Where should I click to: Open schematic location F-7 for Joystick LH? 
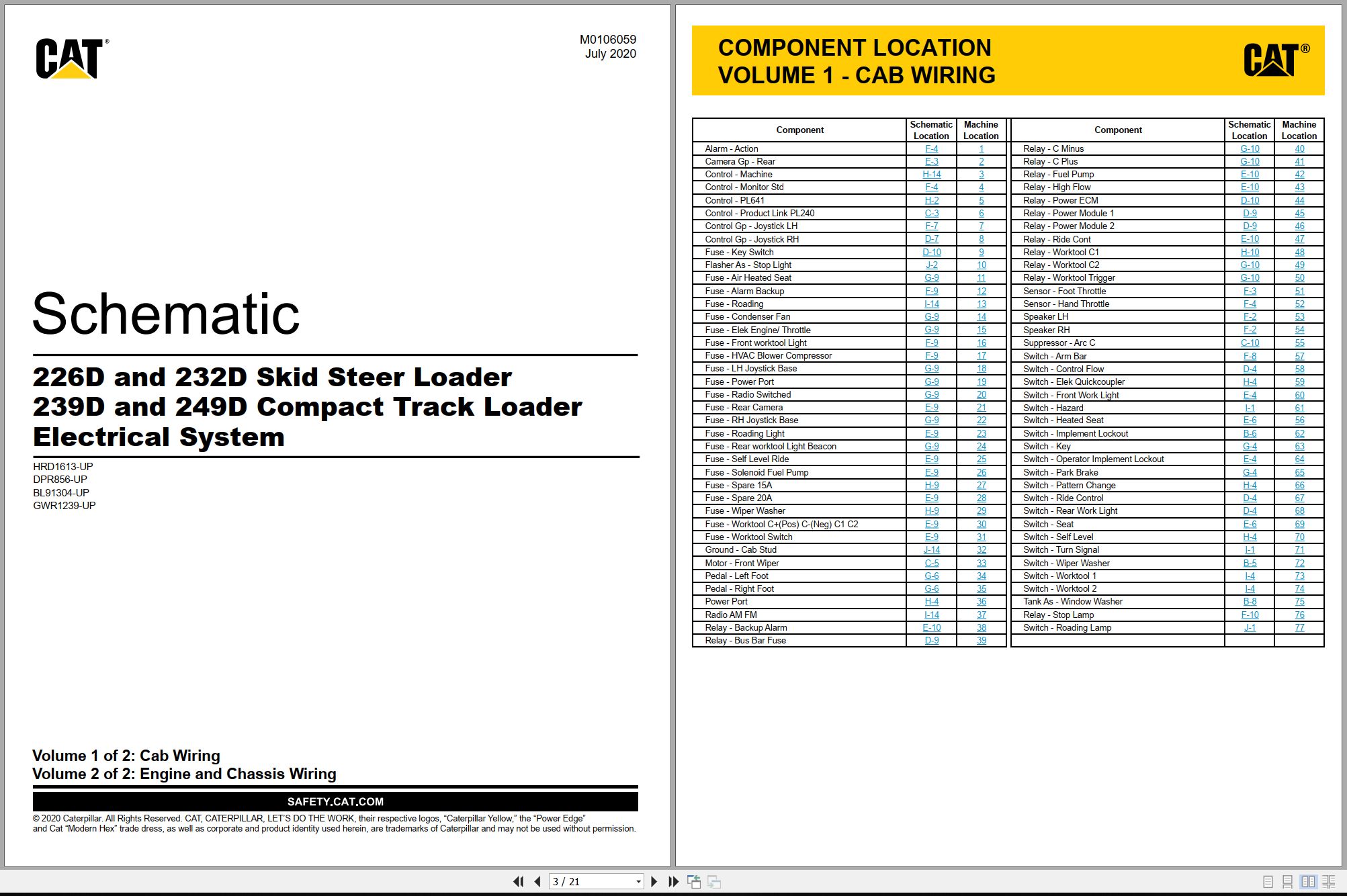pos(931,226)
